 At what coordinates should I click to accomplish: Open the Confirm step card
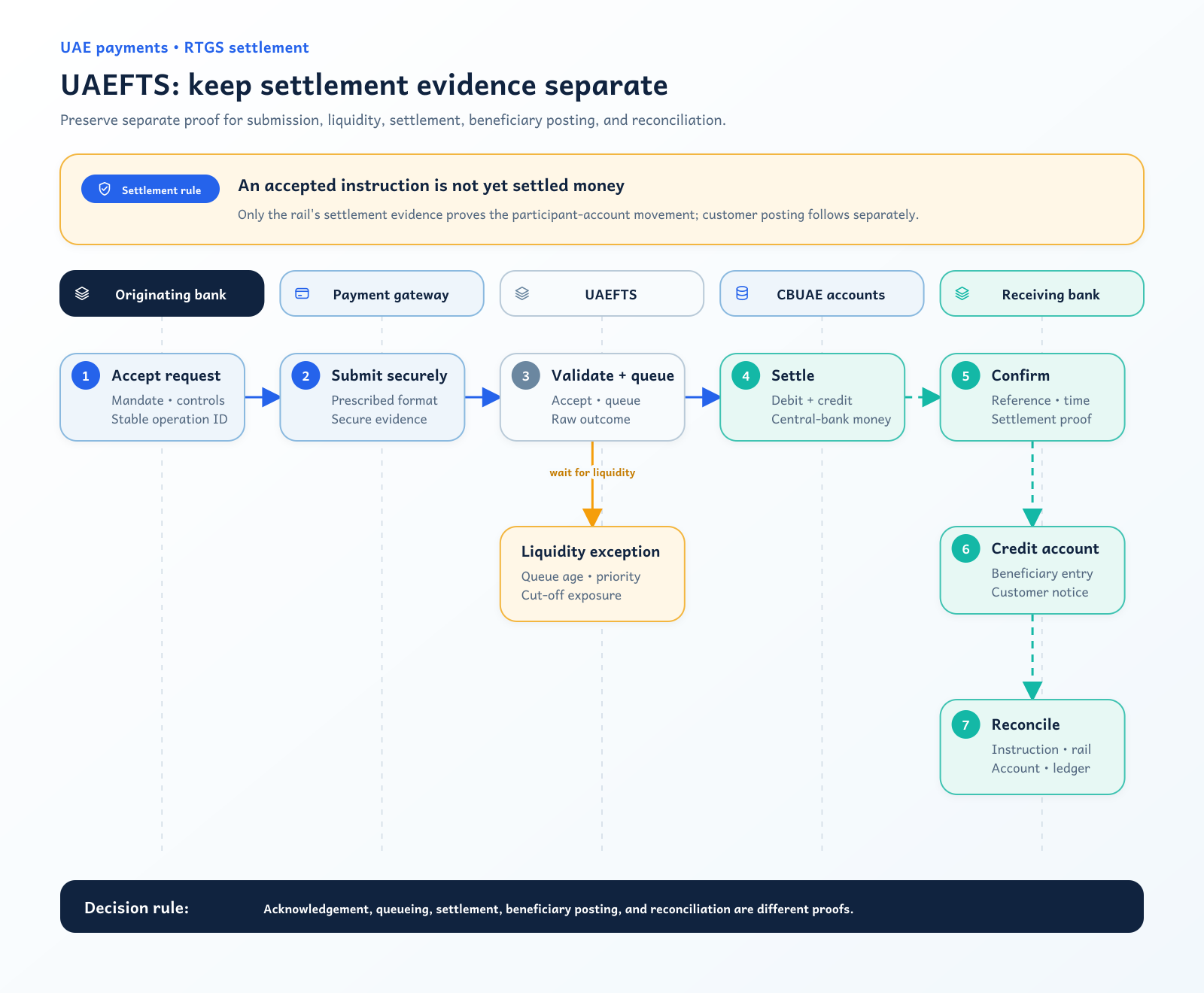(x=1032, y=397)
